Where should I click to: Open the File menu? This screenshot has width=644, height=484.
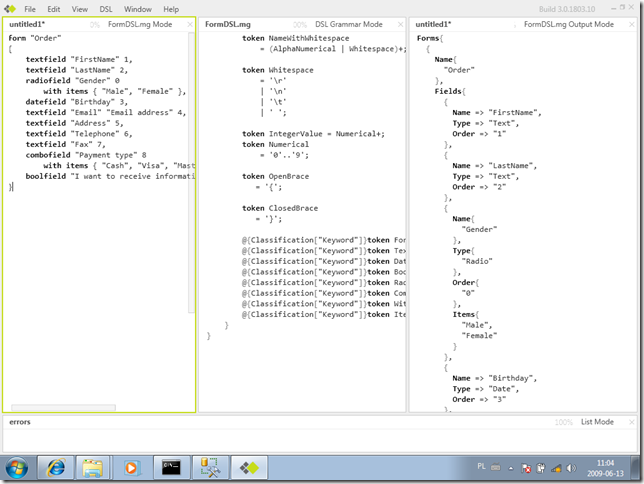click(30, 9)
